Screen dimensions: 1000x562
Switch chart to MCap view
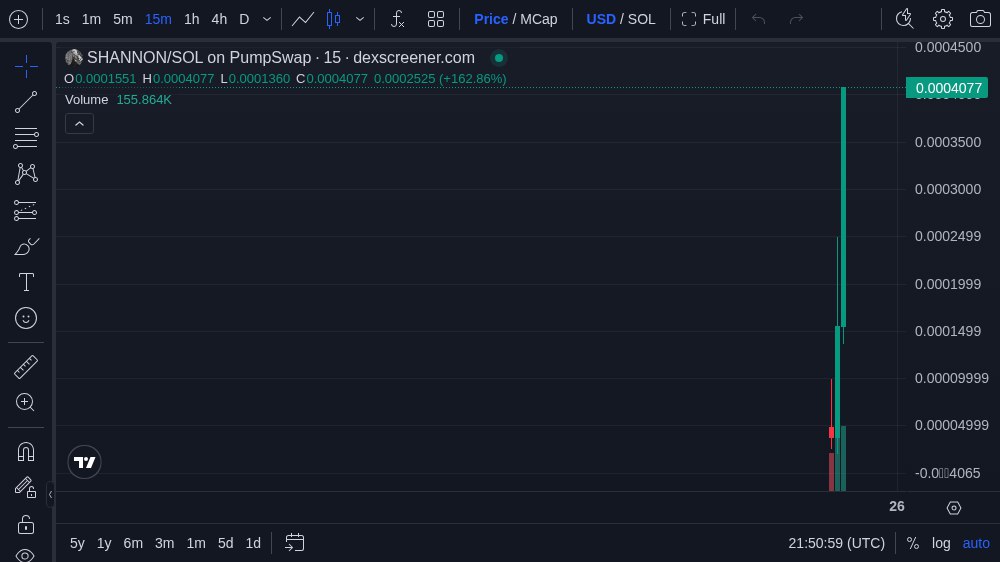click(539, 19)
